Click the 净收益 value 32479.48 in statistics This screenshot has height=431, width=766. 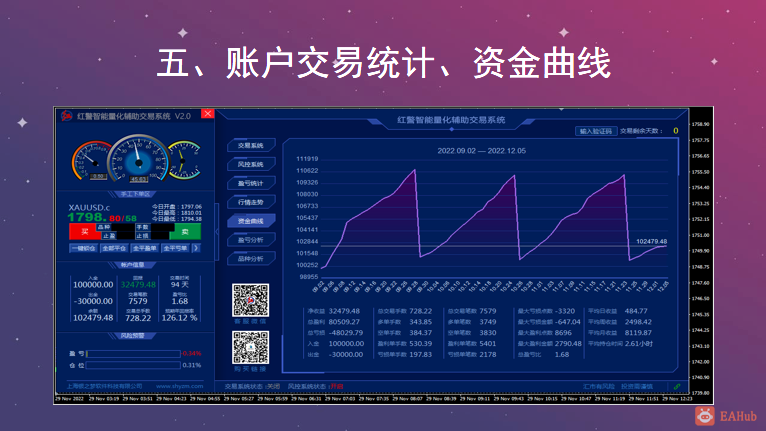pyautogui.click(x=344, y=311)
